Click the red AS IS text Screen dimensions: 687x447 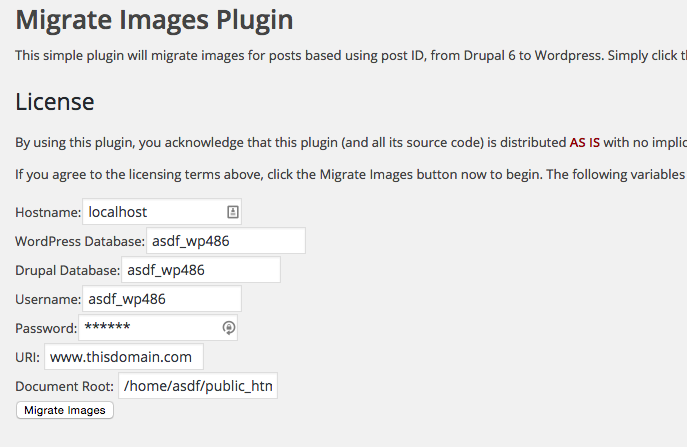(584, 142)
